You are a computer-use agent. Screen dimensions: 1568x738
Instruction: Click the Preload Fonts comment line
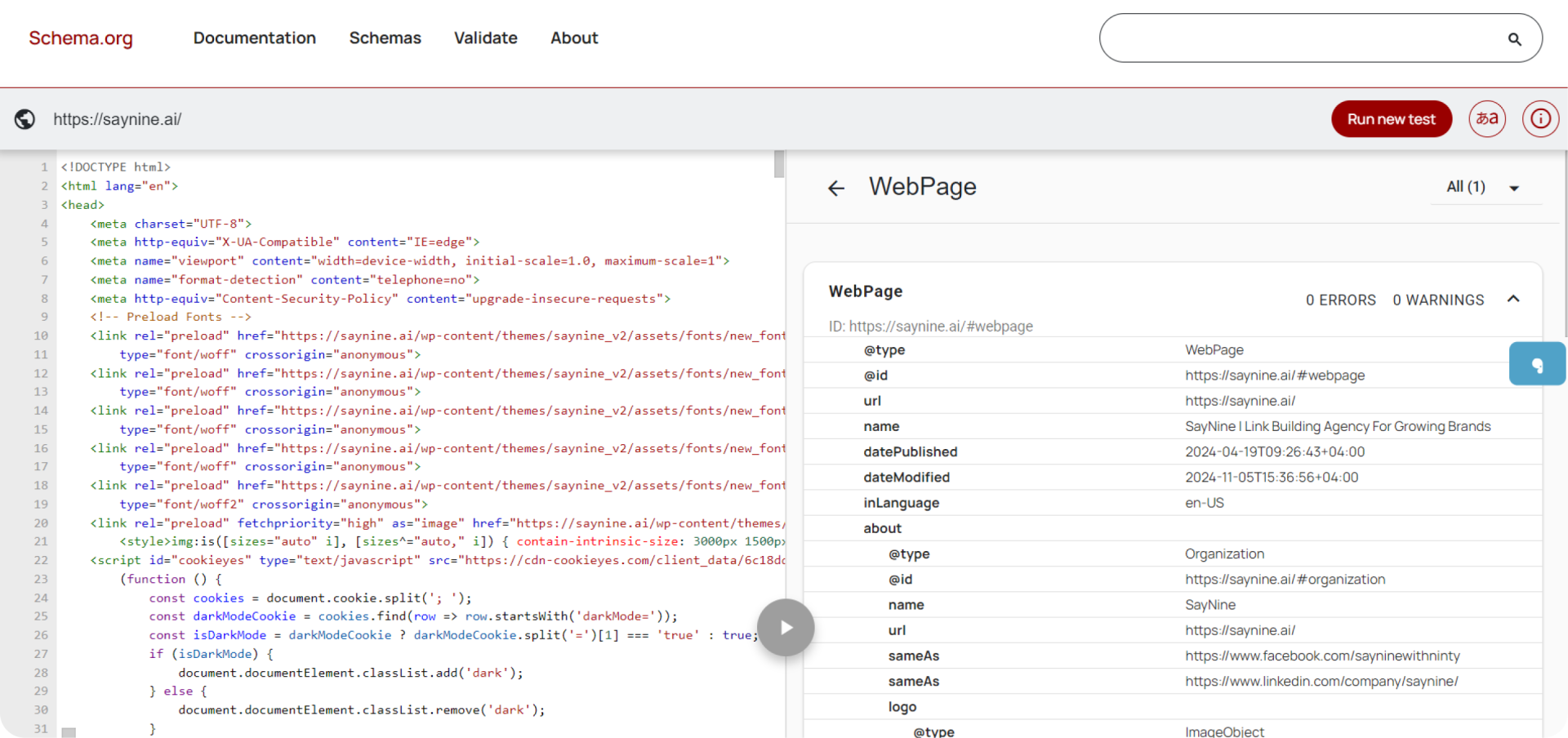click(171, 317)
